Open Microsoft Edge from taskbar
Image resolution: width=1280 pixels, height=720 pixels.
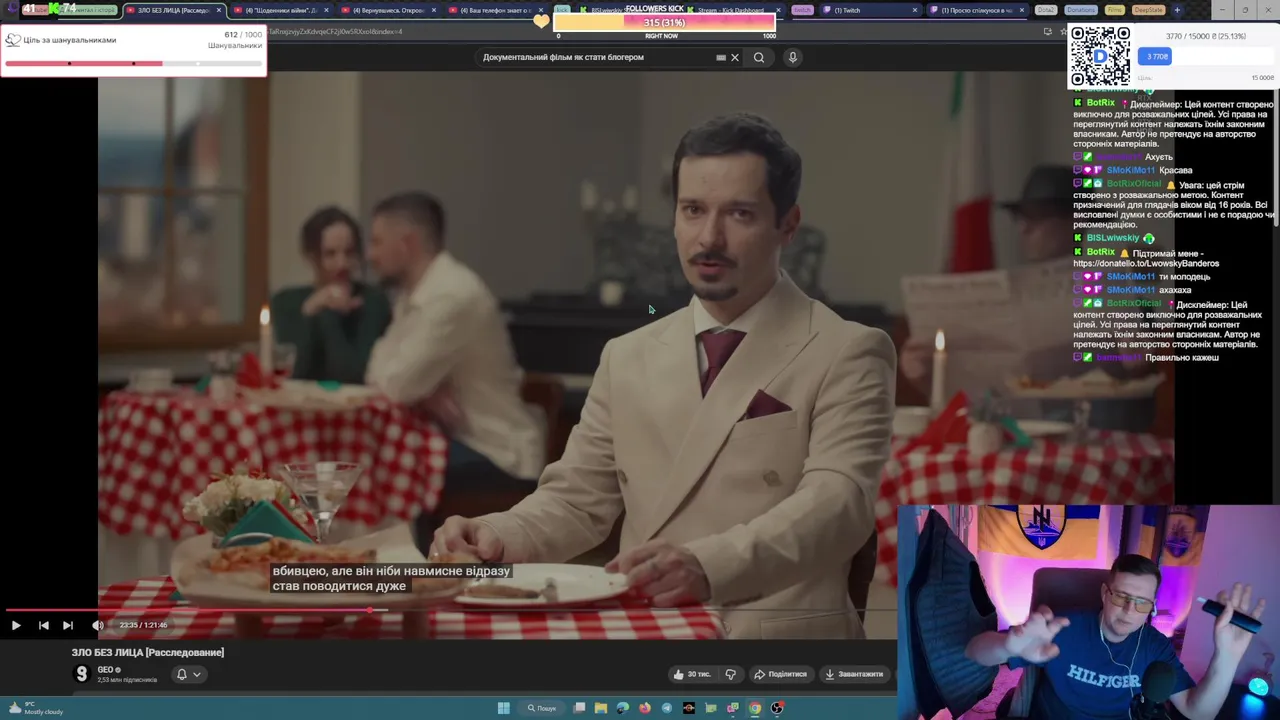(x=623, y=708)
